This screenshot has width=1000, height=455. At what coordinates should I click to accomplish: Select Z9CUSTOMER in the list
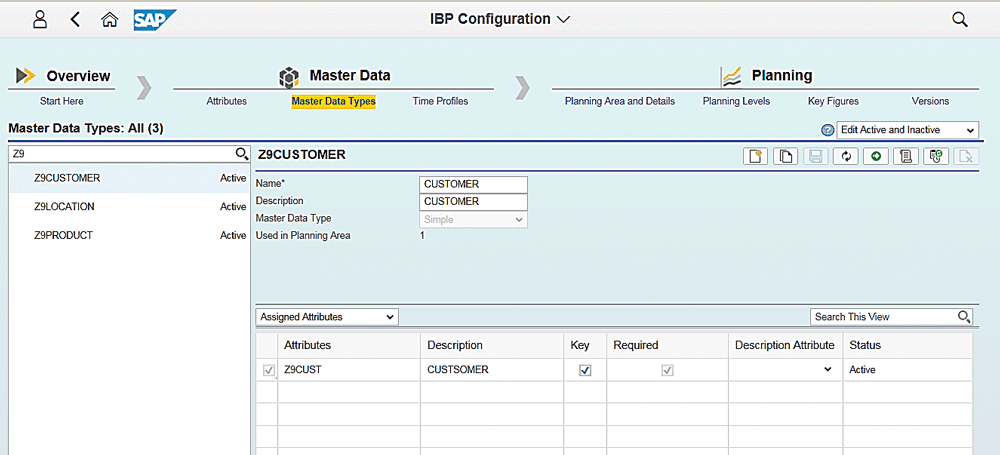click(x=129, y=178)
